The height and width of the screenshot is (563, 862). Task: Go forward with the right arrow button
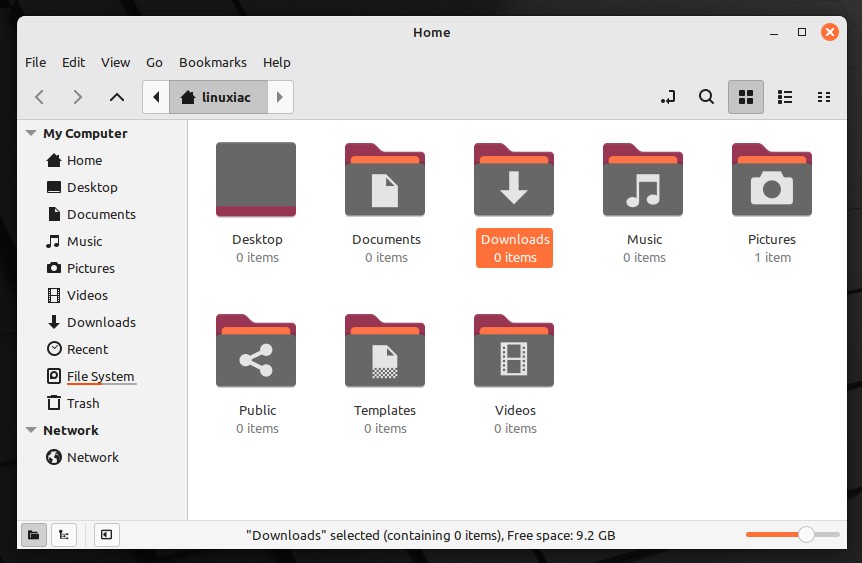click(78, 97)
